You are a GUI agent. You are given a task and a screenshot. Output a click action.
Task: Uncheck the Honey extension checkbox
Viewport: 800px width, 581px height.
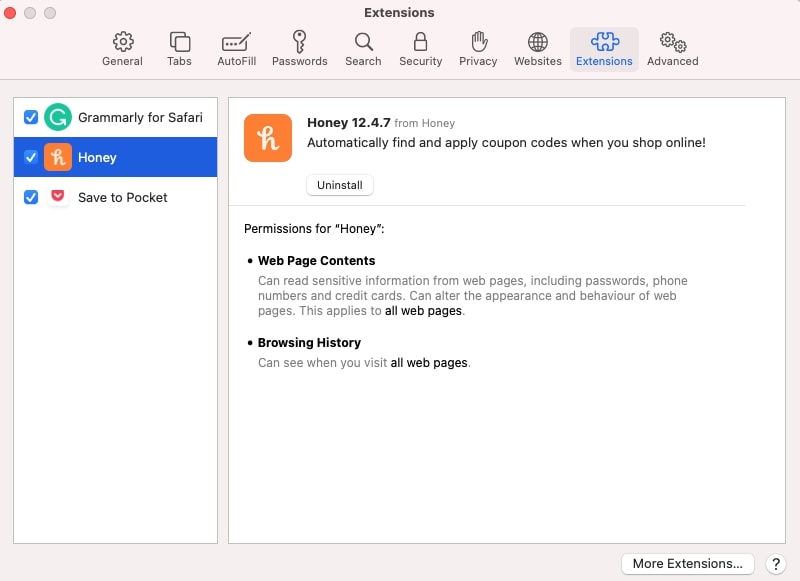(31, 157)
